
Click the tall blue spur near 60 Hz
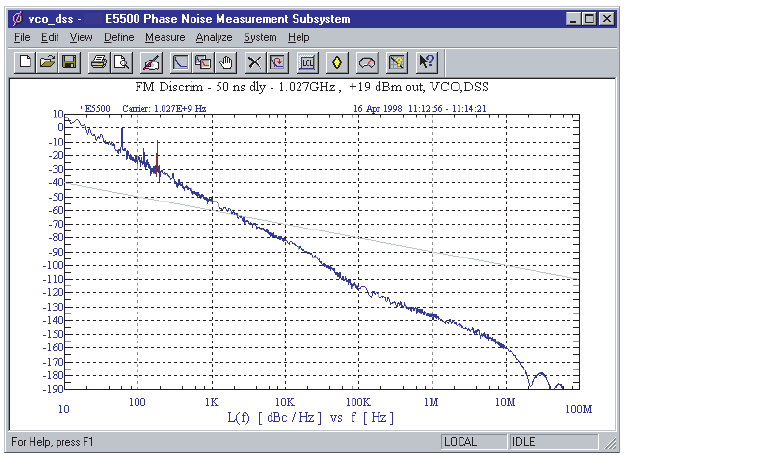tap(122, 135)
